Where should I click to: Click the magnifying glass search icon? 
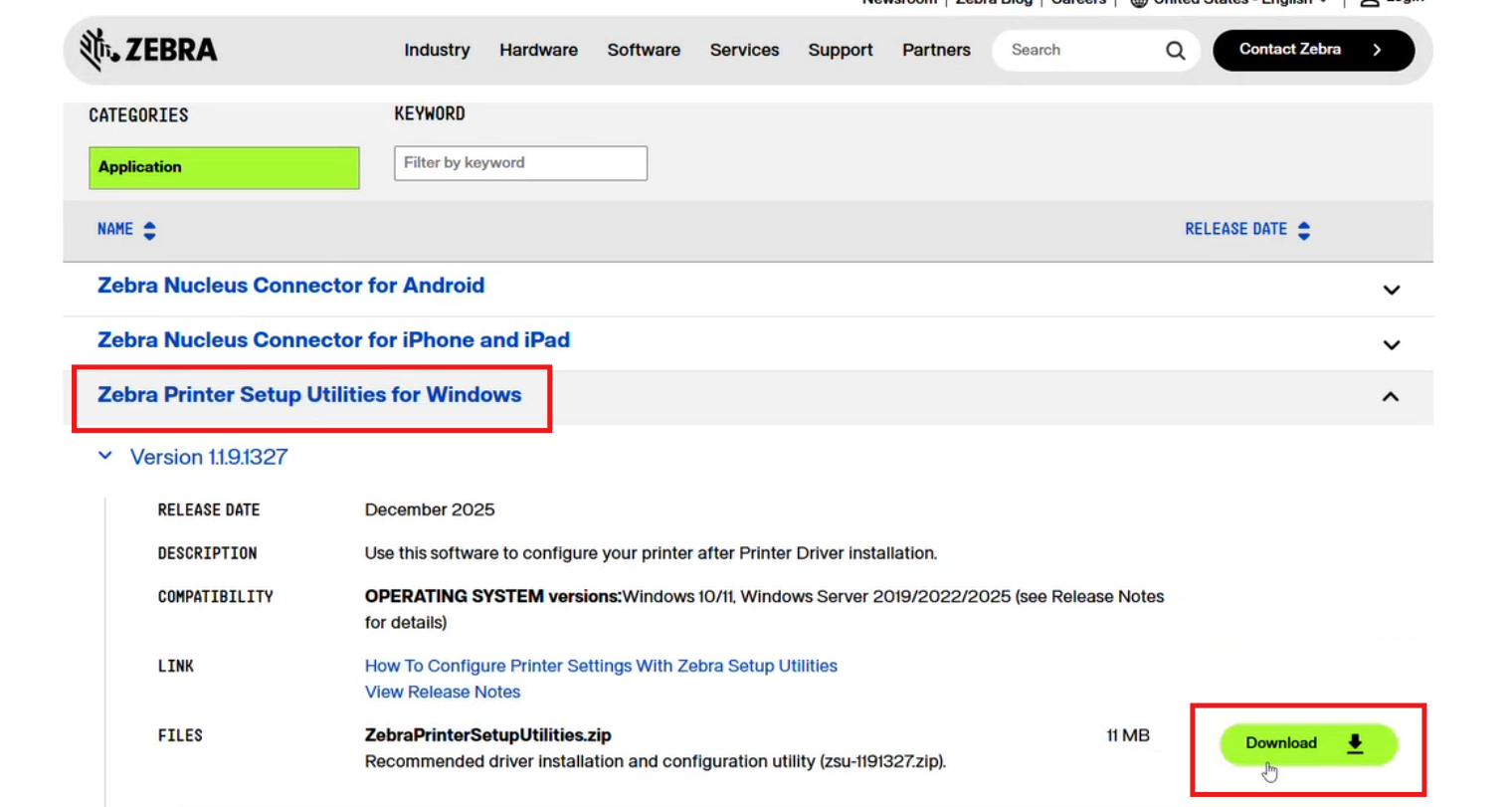coord(1175,51)
